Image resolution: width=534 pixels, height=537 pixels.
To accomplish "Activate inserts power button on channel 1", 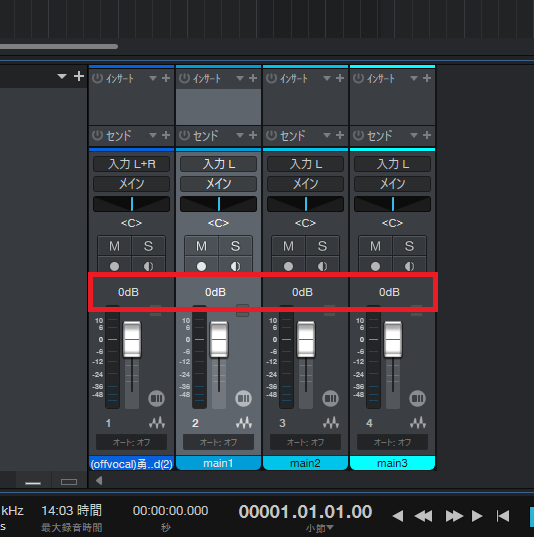I will (x=97, y=78).
